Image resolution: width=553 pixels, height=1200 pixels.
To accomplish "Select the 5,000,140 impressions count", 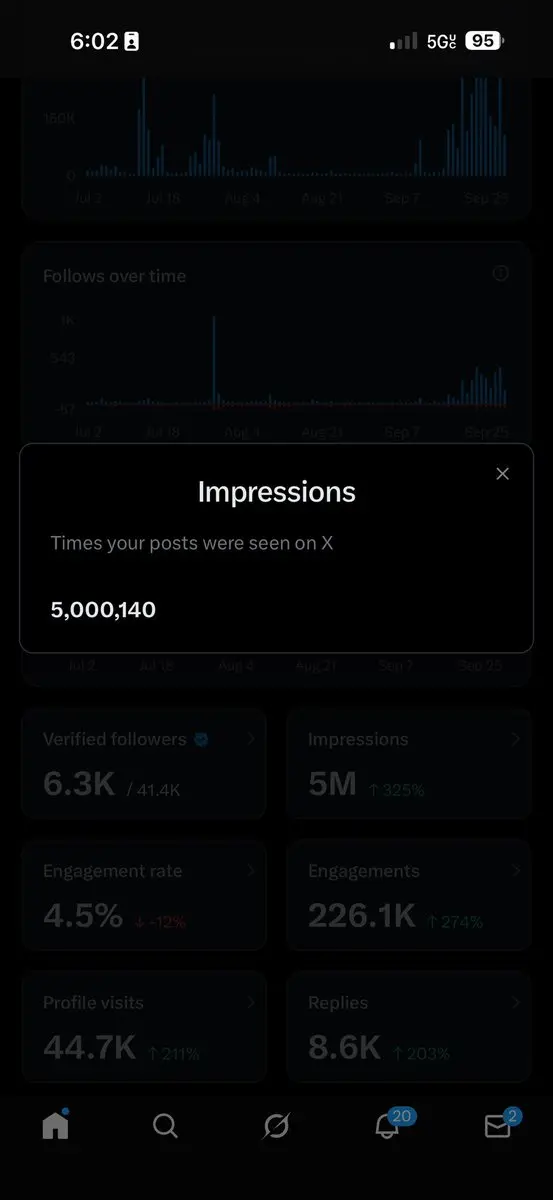I will (103, 610).
